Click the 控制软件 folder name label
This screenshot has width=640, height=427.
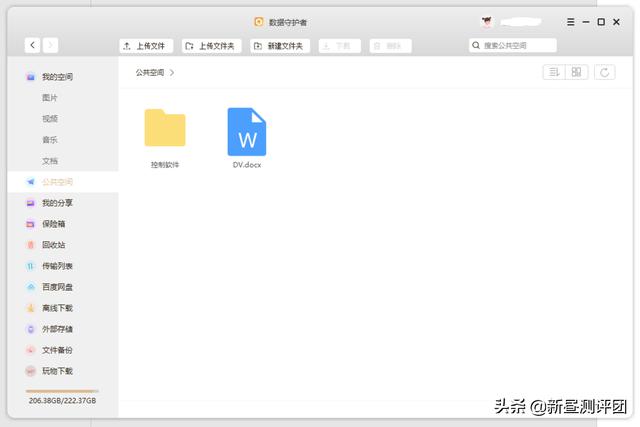[165, 165]
